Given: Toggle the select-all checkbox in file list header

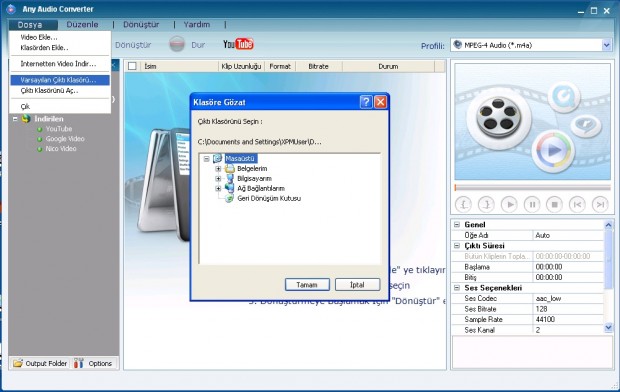Looking at the screenshot, I should click(132, 66).
